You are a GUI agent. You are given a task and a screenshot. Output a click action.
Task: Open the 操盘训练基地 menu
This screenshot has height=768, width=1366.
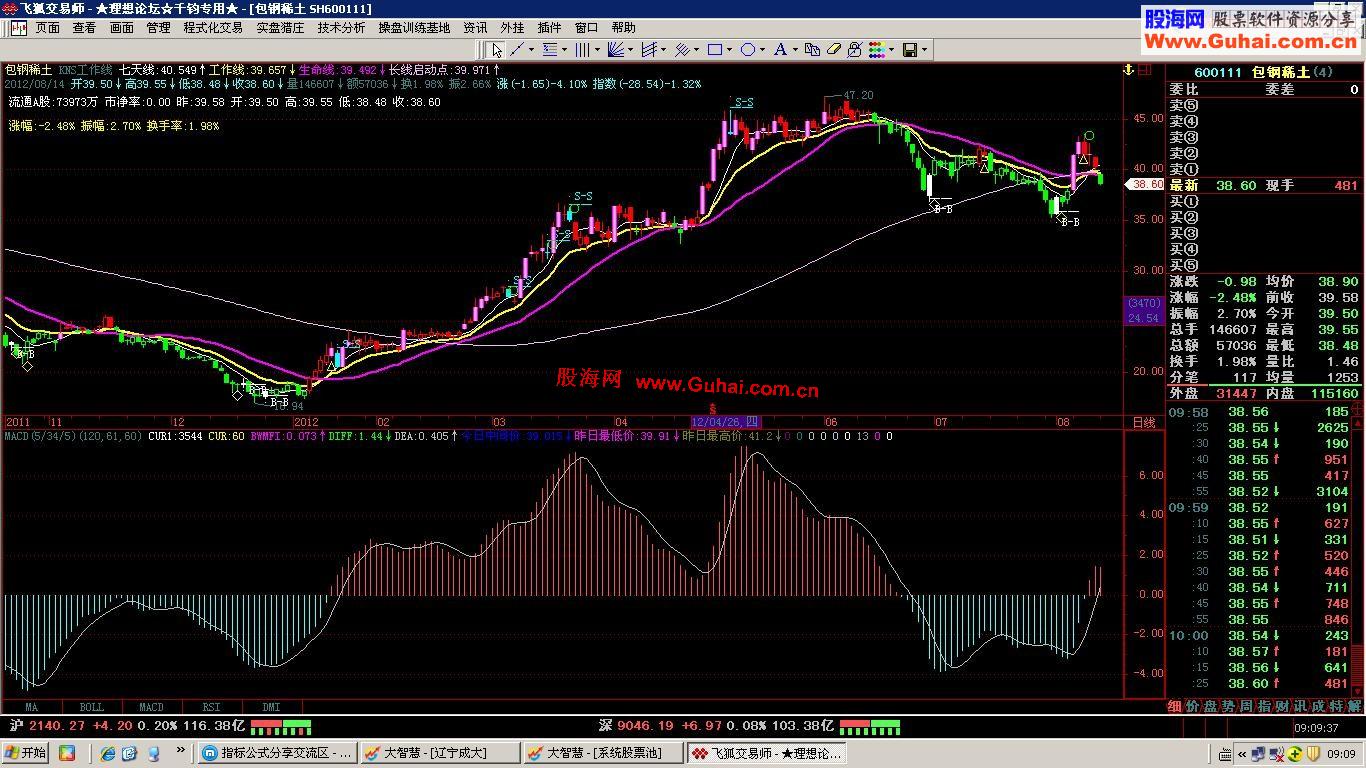point(414,28)
